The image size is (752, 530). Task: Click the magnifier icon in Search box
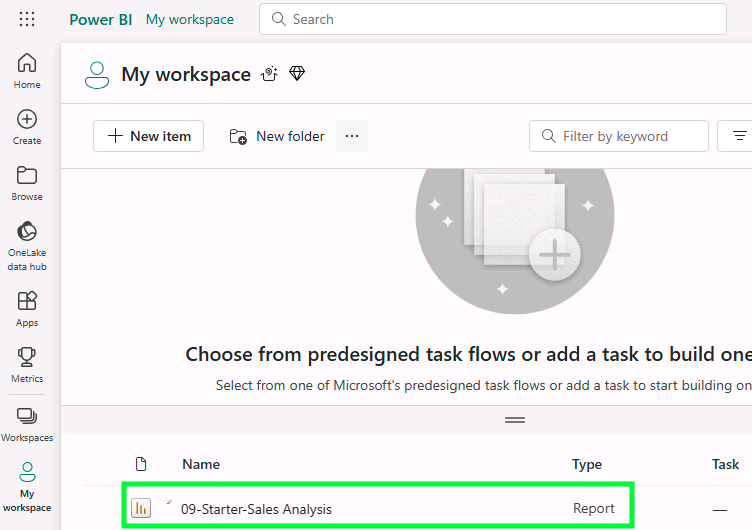[278, 19]
